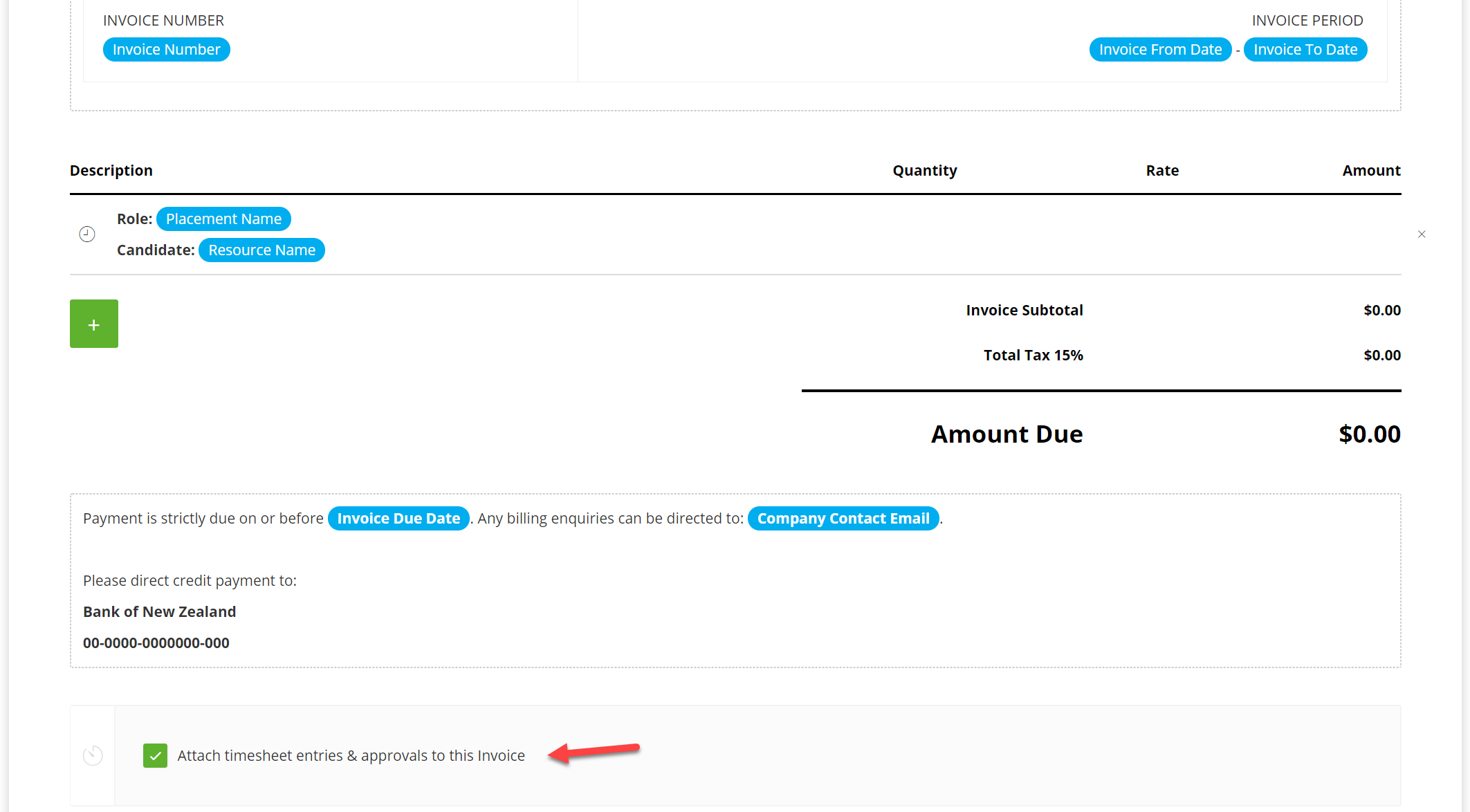Click the Company Contact Email tag

[x=843, y=519]
